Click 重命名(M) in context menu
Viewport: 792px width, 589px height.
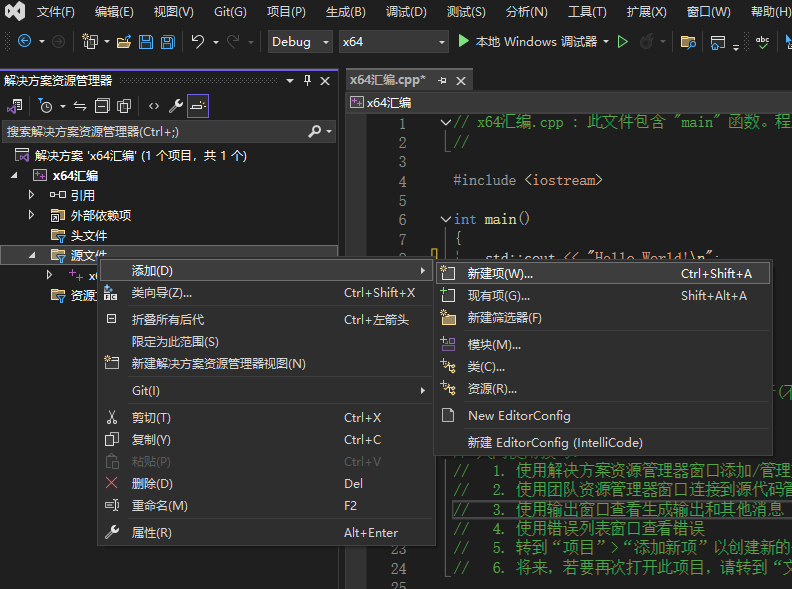[266, 506]
